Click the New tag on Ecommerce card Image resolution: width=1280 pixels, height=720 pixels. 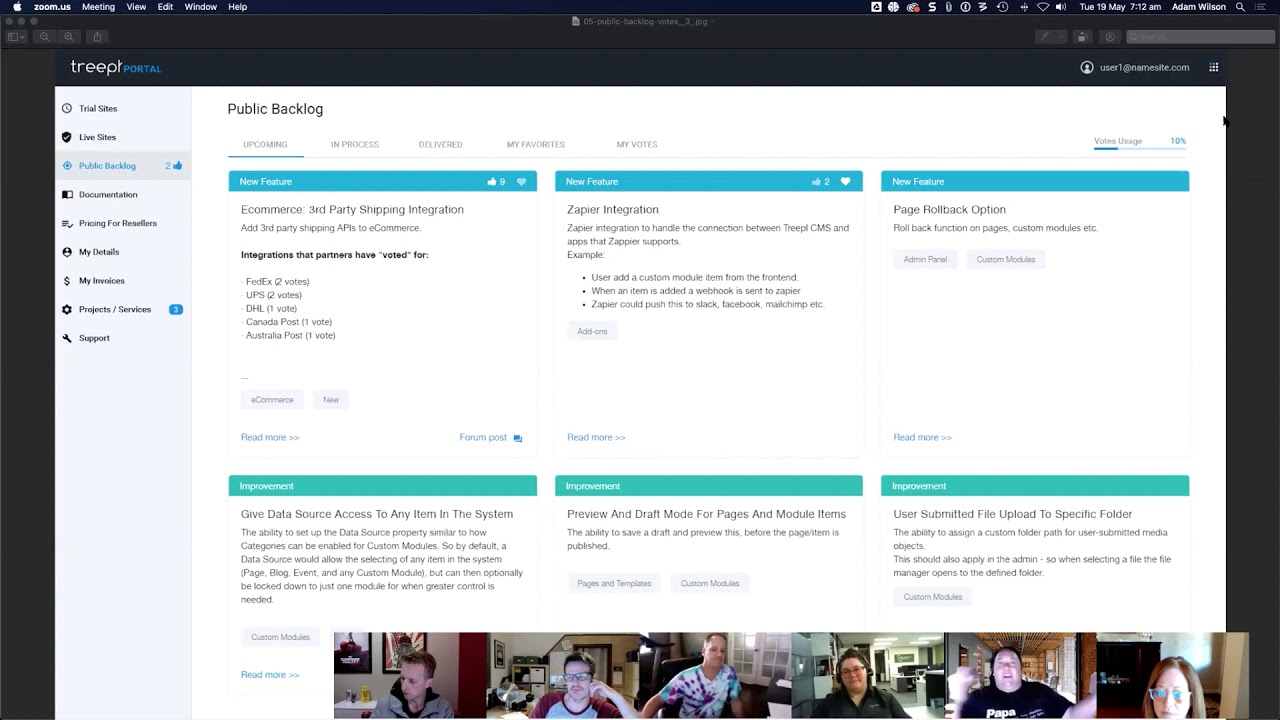tap(331, 400)
